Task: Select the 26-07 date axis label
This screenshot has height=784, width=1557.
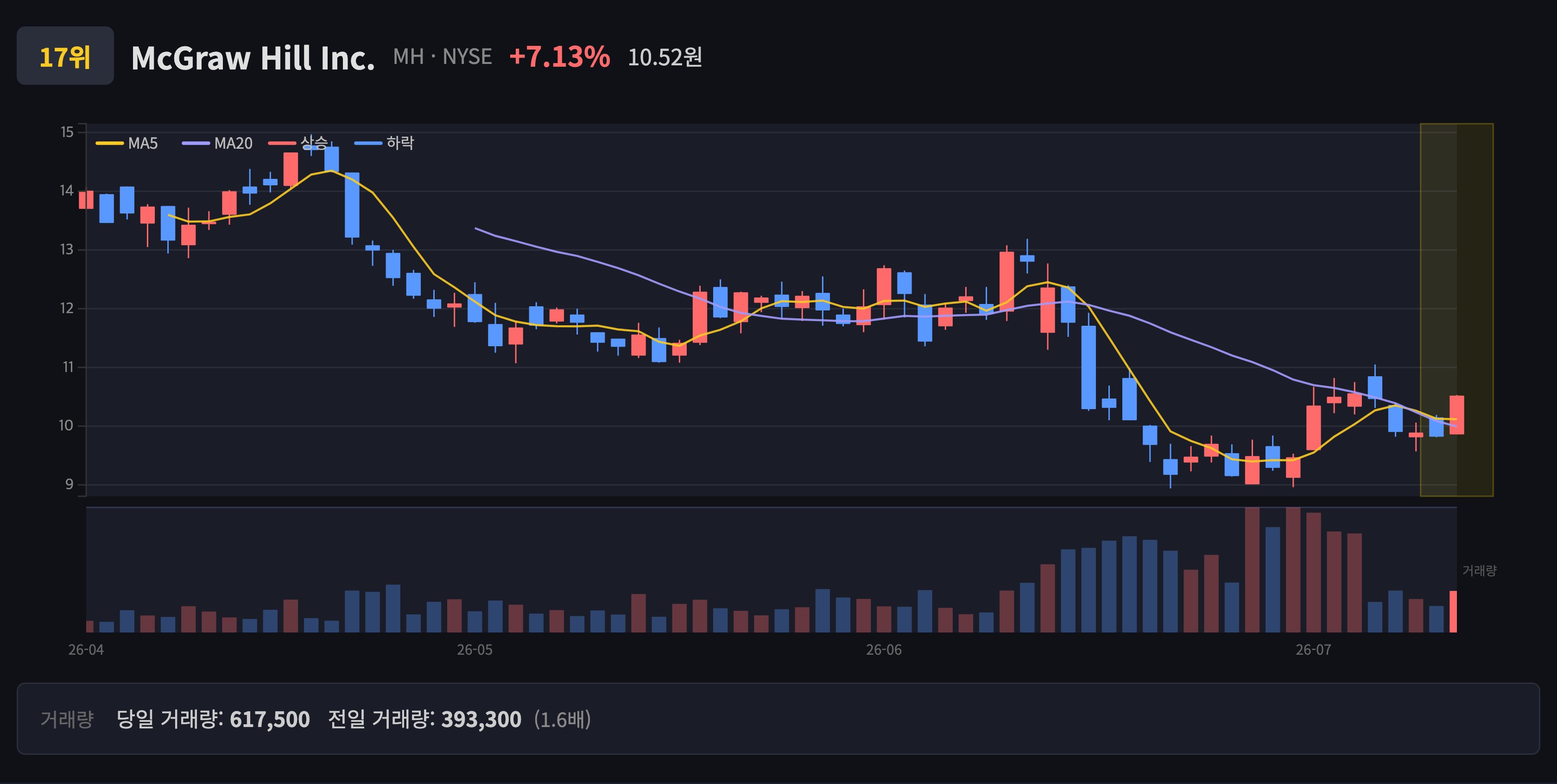Action: coord(1313,650)
